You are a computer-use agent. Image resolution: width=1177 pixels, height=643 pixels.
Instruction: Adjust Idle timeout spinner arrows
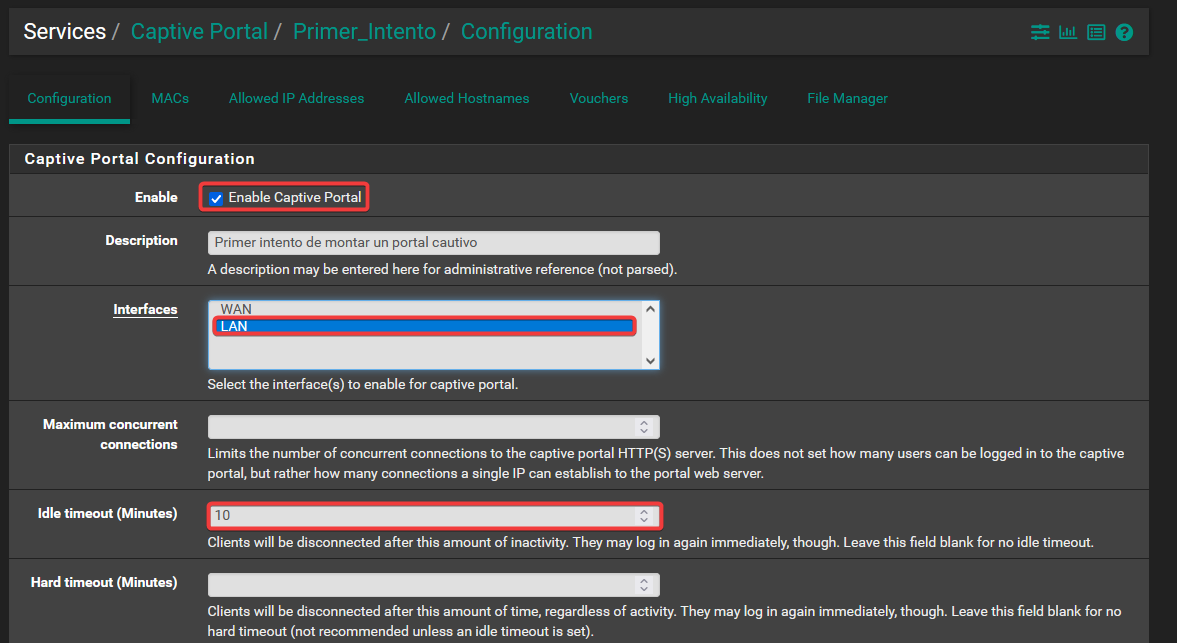point(644,516)
